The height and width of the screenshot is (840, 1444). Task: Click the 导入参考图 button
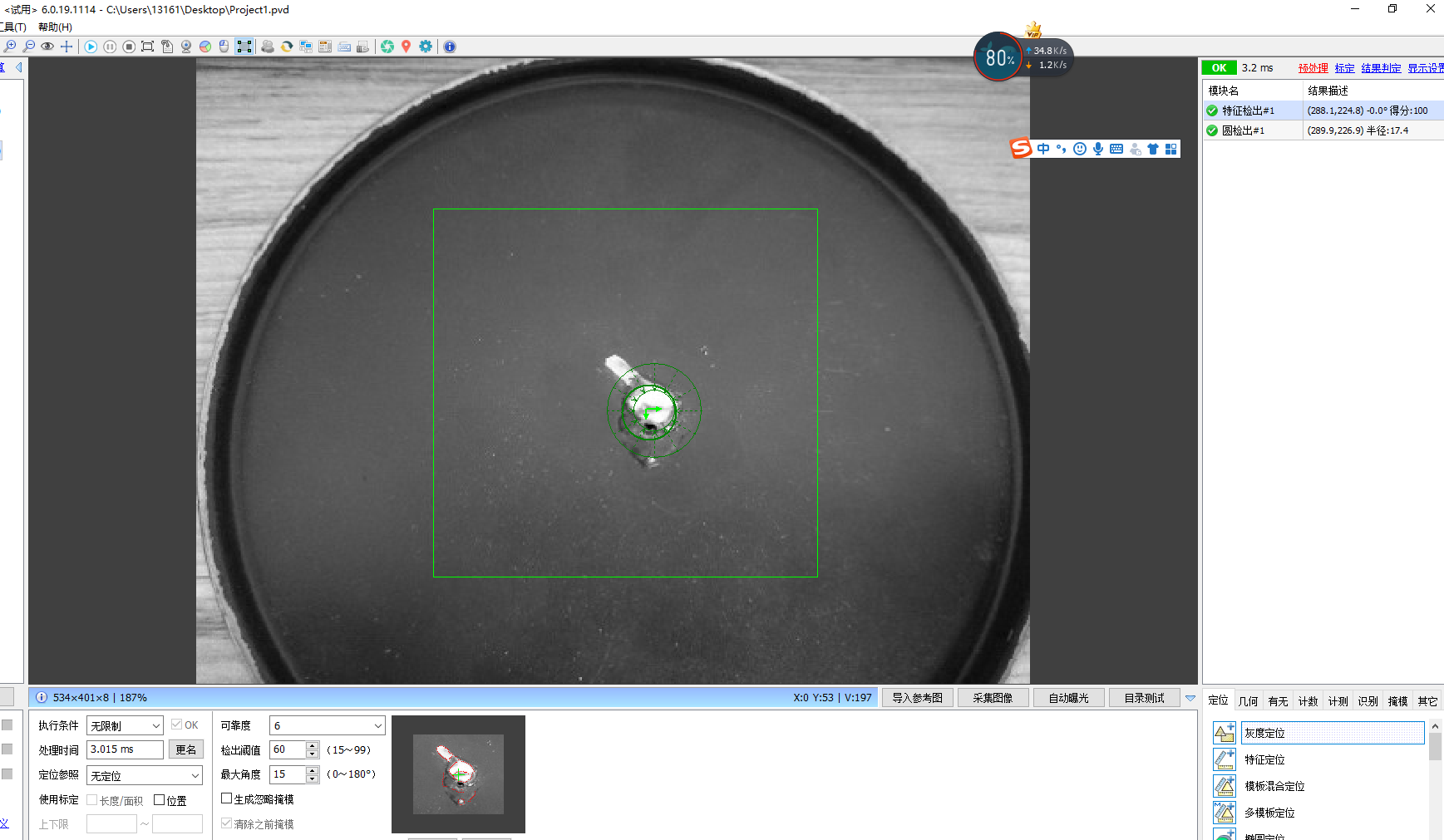pyautogui.click(x=918, y=698)
